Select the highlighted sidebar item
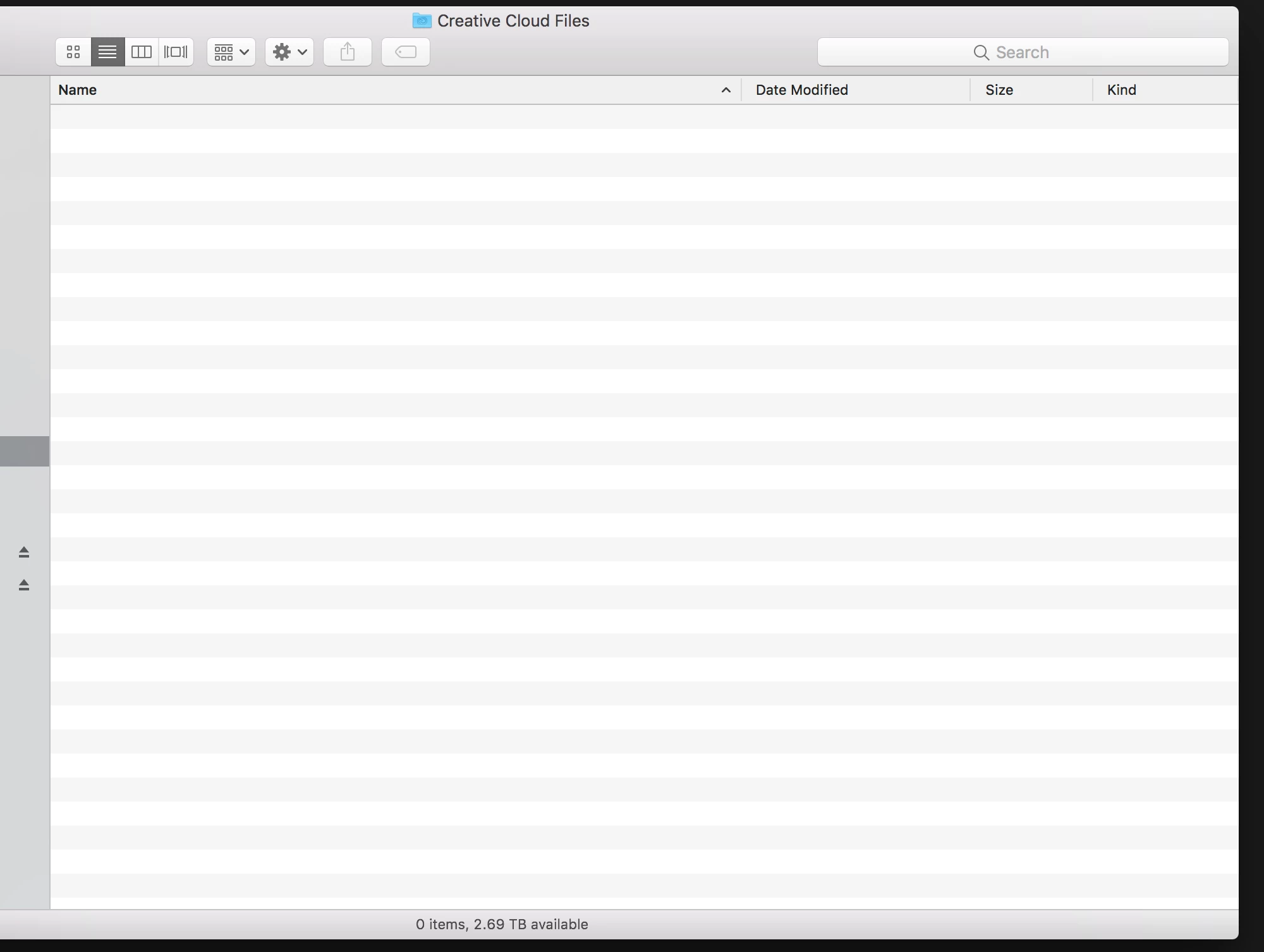The width and height of the screenshot is (1264, 952). click(x=24, y=451)
